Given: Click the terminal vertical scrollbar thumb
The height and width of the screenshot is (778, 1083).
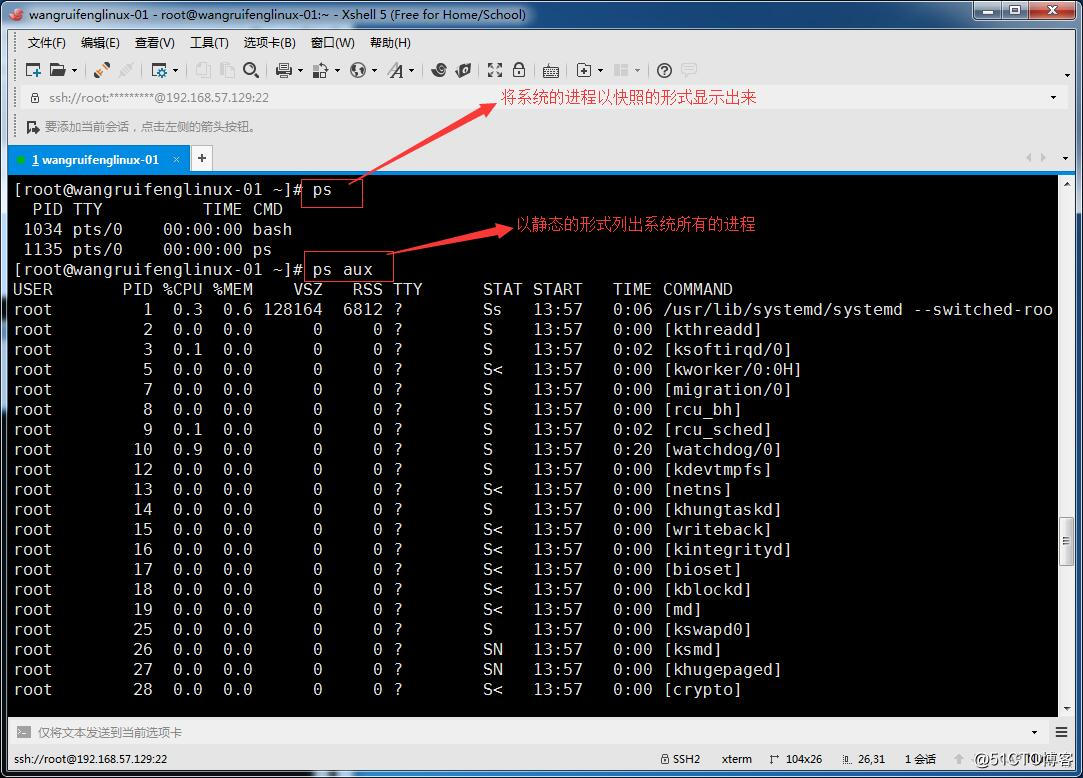Looking at the screenshot, I should (1066, 541).
